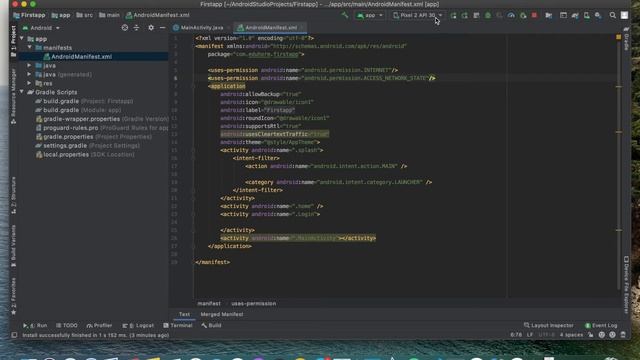Toggle the Favorites sidebar button
Screen dimensions: 640x360
click(13, 296)
